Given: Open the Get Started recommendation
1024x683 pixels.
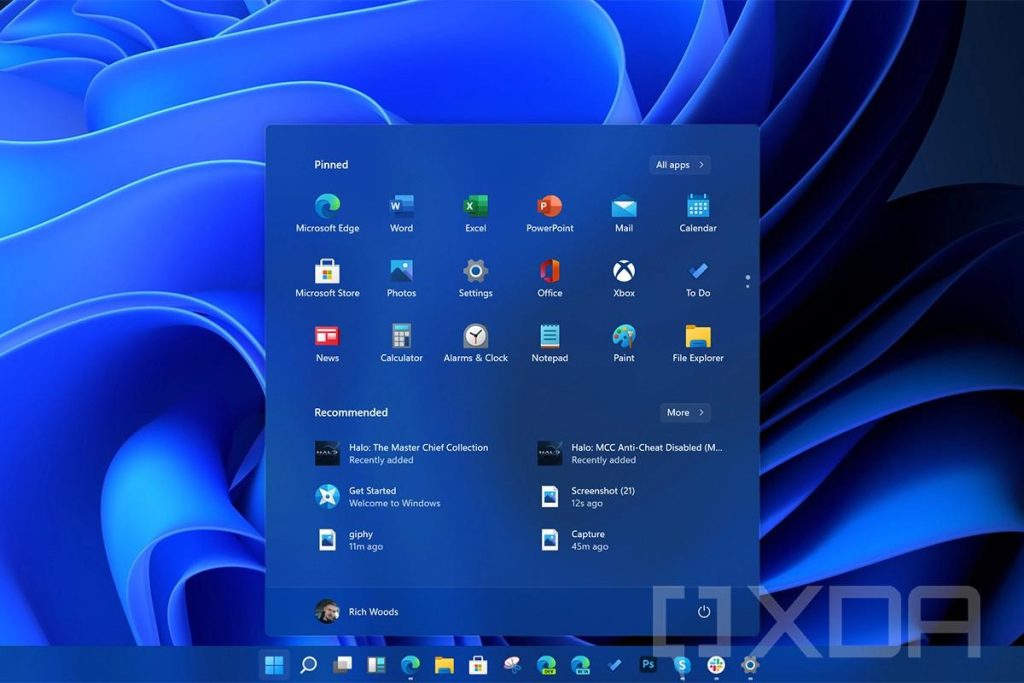Looking at the screenshot, I should pos(377,496).
